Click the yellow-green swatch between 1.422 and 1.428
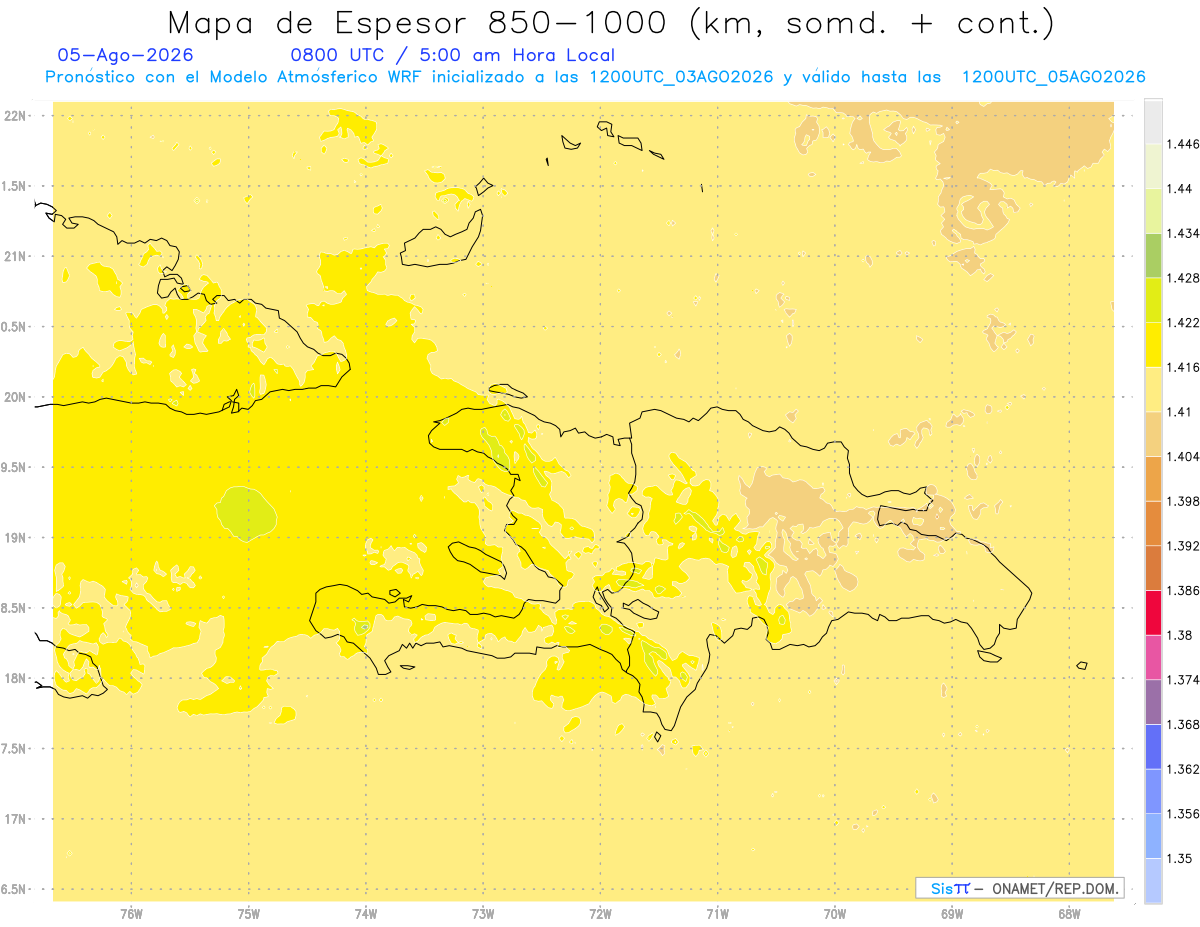Viewport: 1200px width, 927px height. (x=1153, y=300)
